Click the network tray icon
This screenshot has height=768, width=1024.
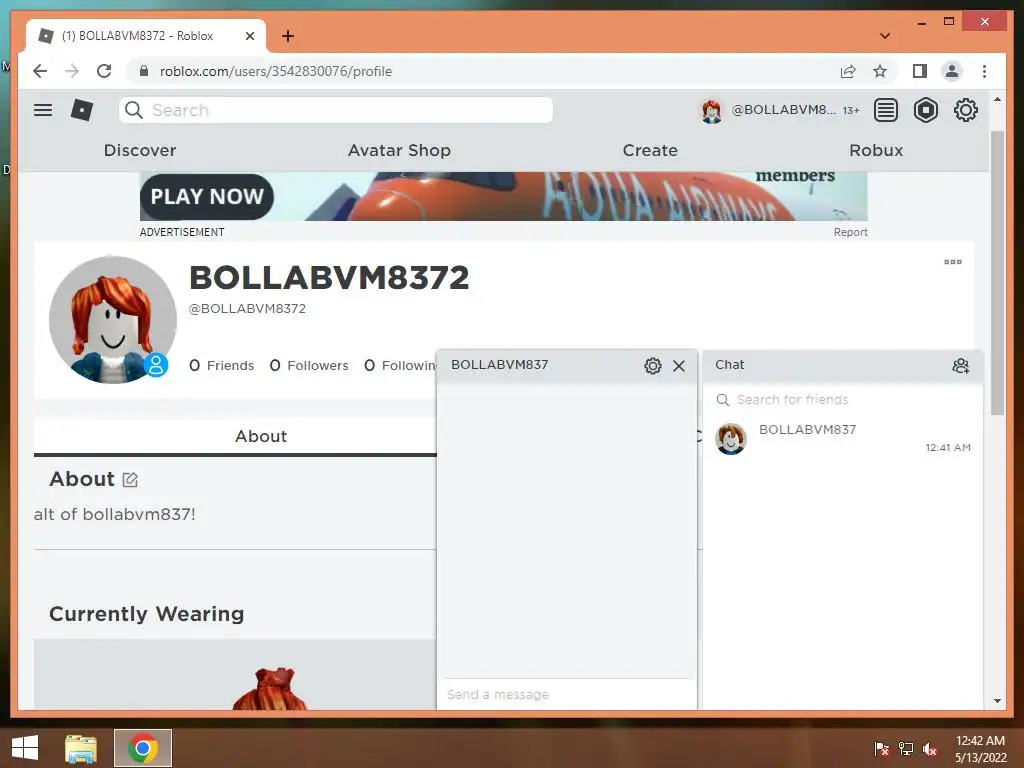click(x=906, y=749)
